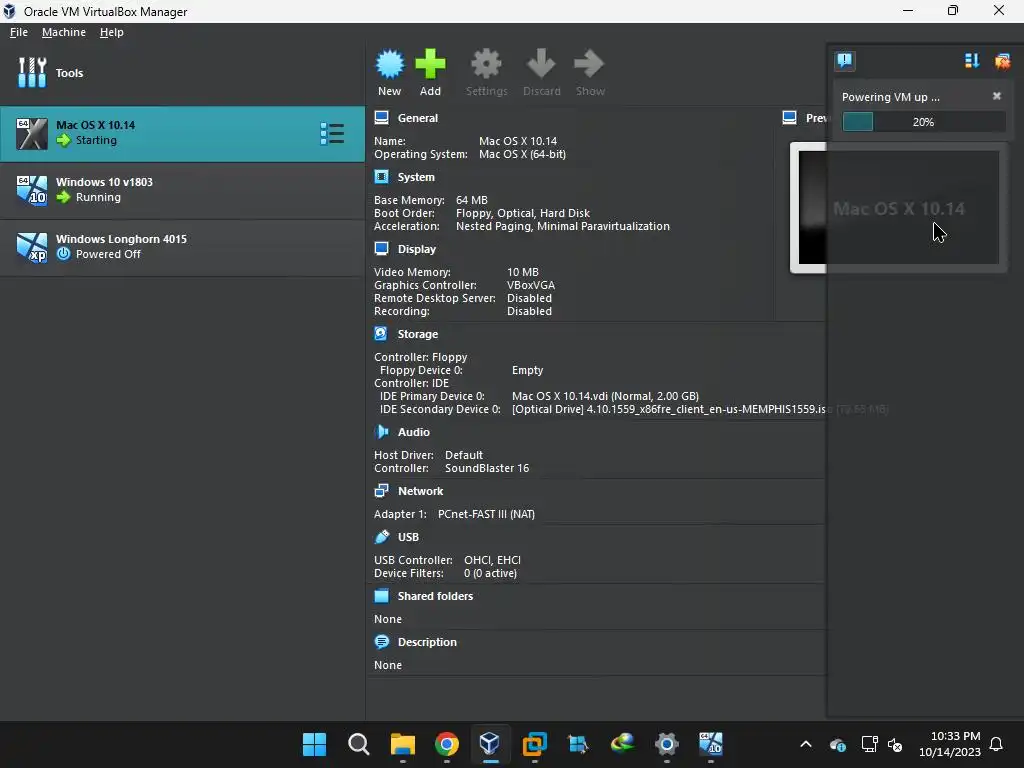Image resolution: width=1024 pixels, height=768 pixels.
Task: Open the notifications bell in tray
Action: point(997,744)
